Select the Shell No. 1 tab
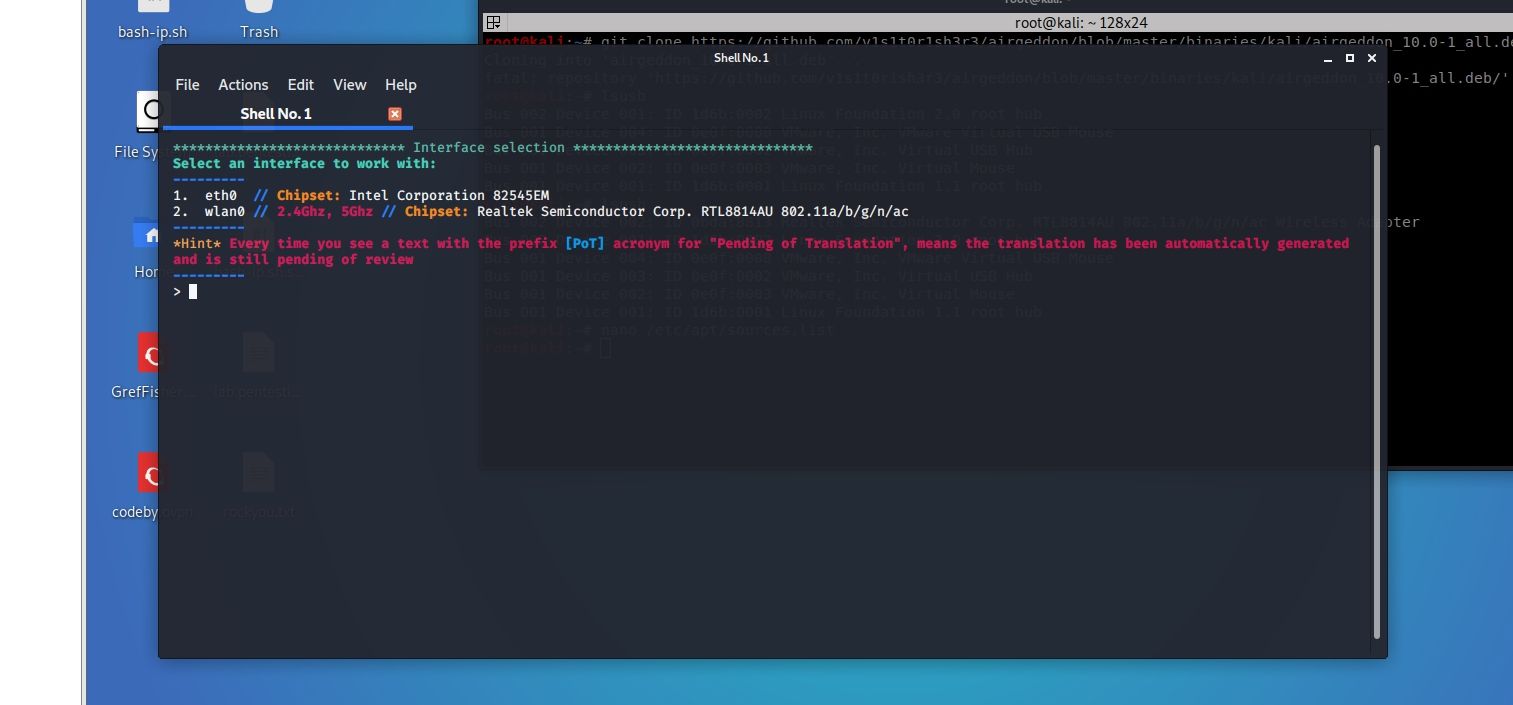The height and width of the screenshot is (705, 1513). pos(276,114)
